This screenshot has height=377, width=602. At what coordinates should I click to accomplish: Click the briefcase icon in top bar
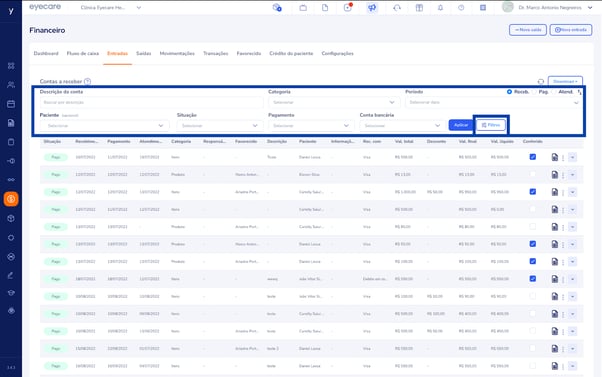pyautogui.click(x=303, y=8)
